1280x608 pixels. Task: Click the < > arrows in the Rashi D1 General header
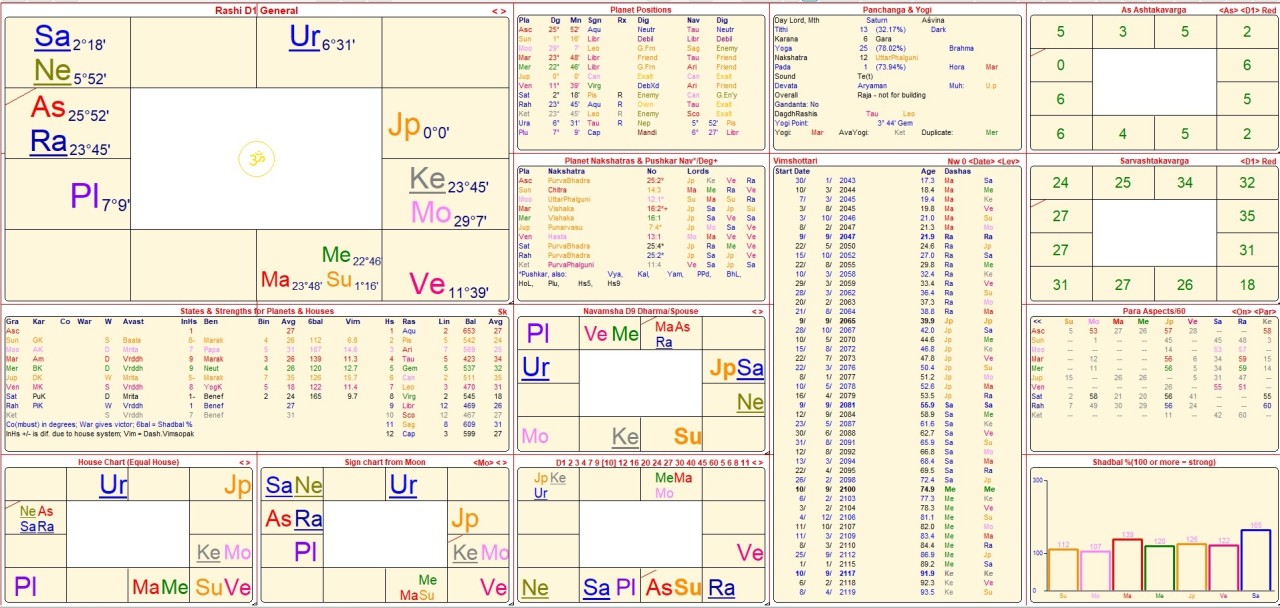click(499, 10)
